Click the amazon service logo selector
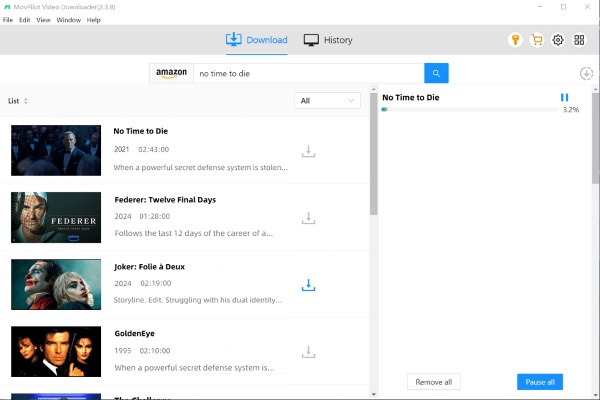This screenshot has height=400, width=600. pos(171,73)
